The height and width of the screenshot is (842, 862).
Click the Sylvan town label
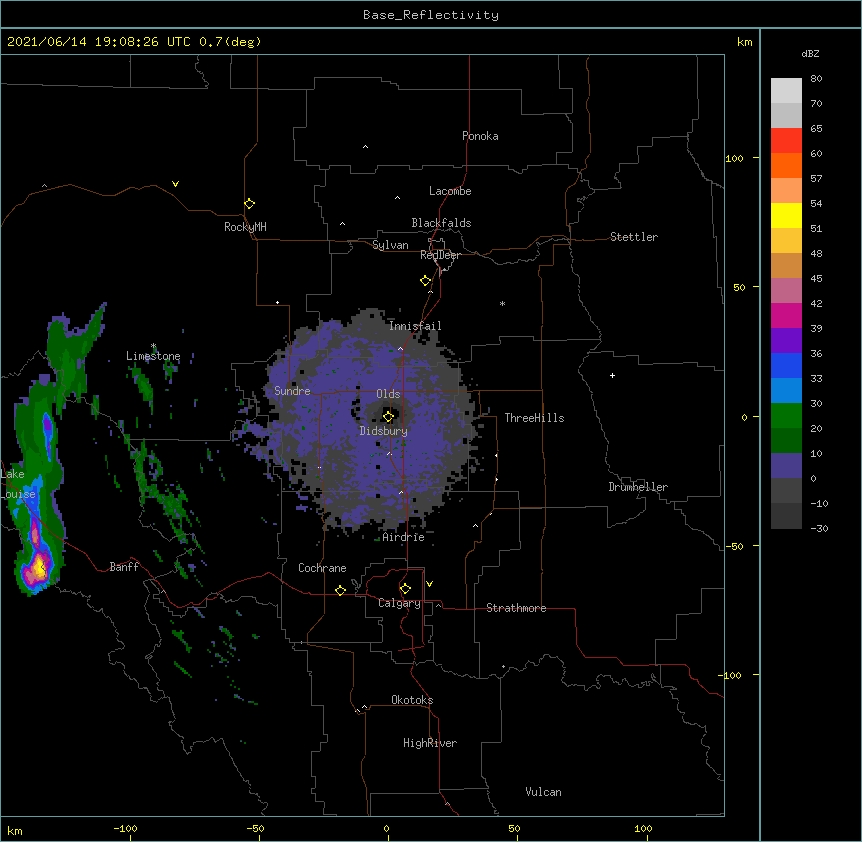pos(390,245)
